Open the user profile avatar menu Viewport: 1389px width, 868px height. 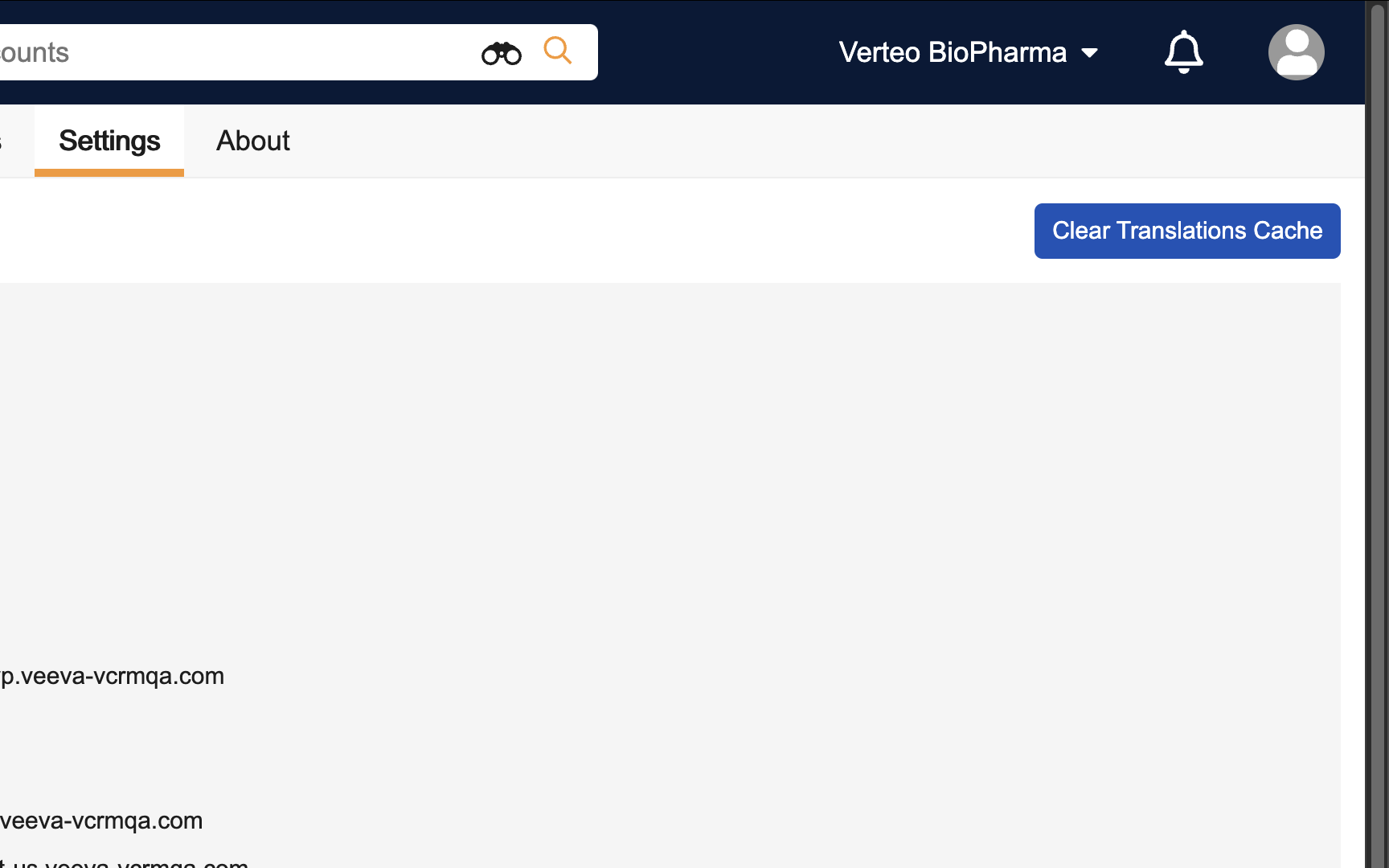point(1296,52)
